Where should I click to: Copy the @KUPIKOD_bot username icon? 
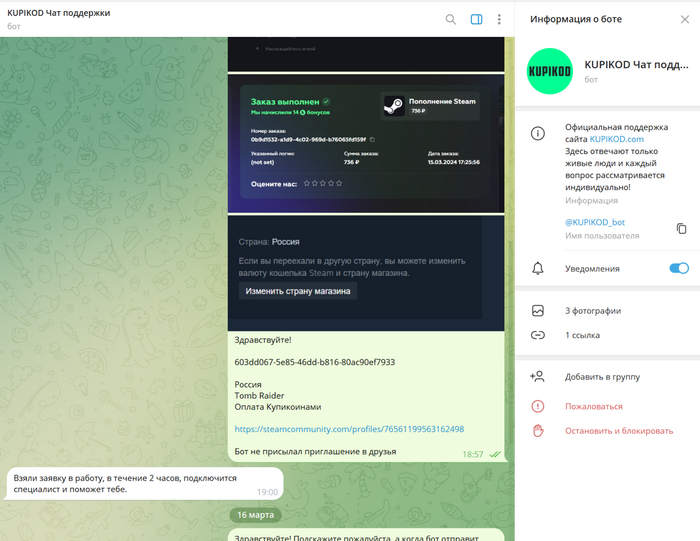[x=681, y=229]
